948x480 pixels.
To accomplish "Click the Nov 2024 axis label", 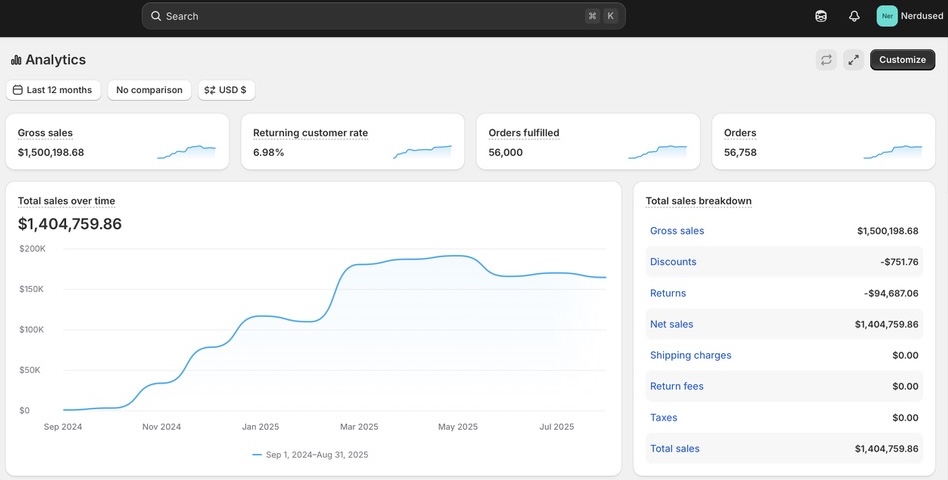I will pyautogui.click(x=161, y=427).
